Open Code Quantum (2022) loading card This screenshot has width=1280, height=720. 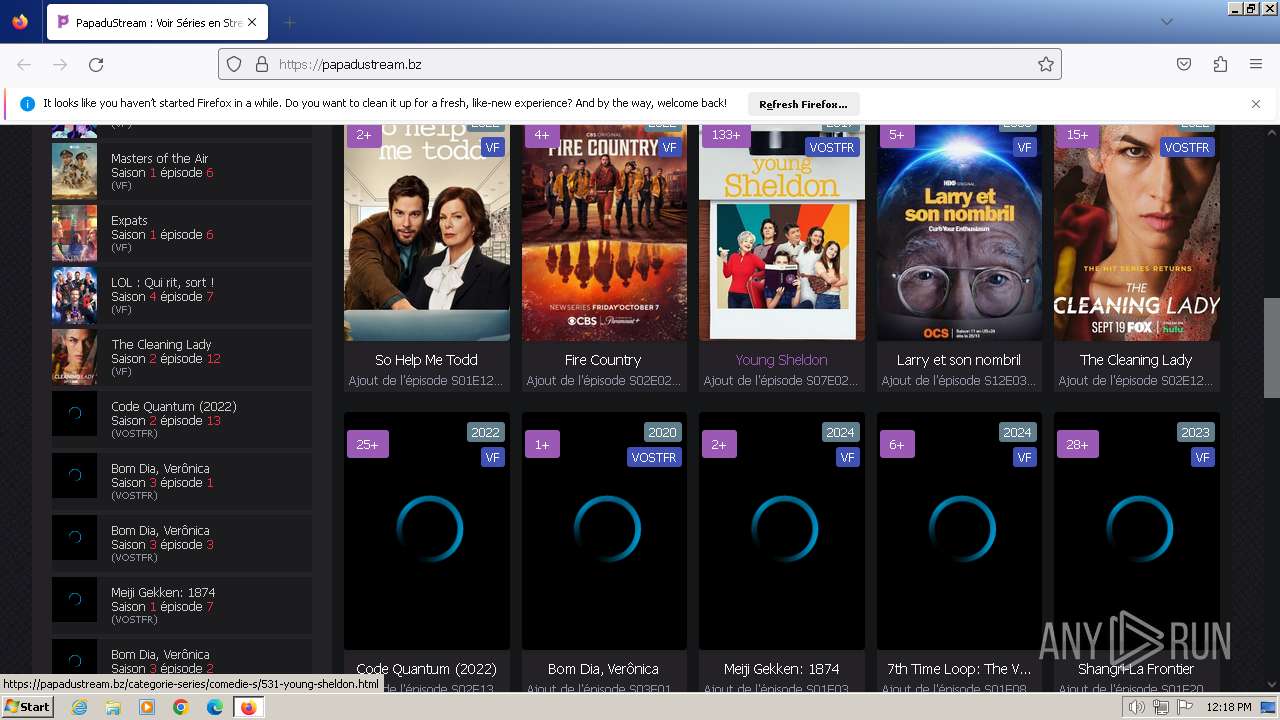coord(427,531)
